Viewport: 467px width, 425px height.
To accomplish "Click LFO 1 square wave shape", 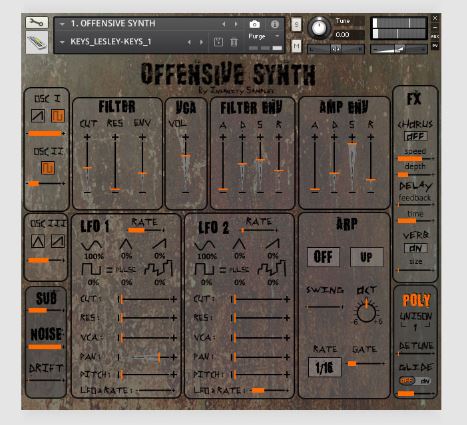I will coord(91,269).
